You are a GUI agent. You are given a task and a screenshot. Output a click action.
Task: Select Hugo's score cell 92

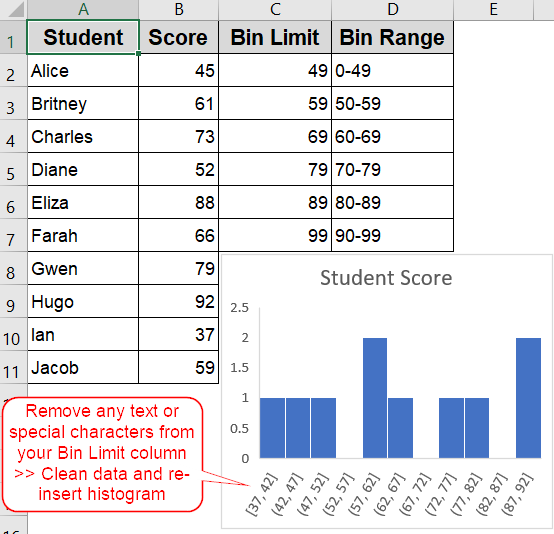(x=179, y=301)
